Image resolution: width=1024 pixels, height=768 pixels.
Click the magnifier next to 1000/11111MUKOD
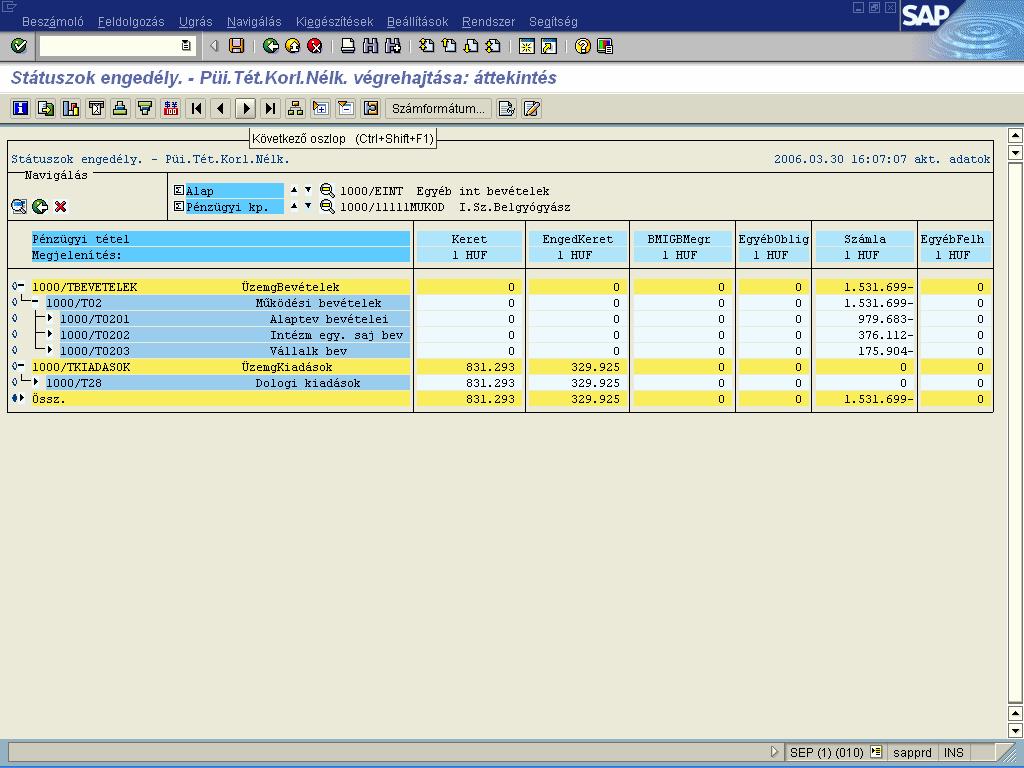tap(327, 207)
